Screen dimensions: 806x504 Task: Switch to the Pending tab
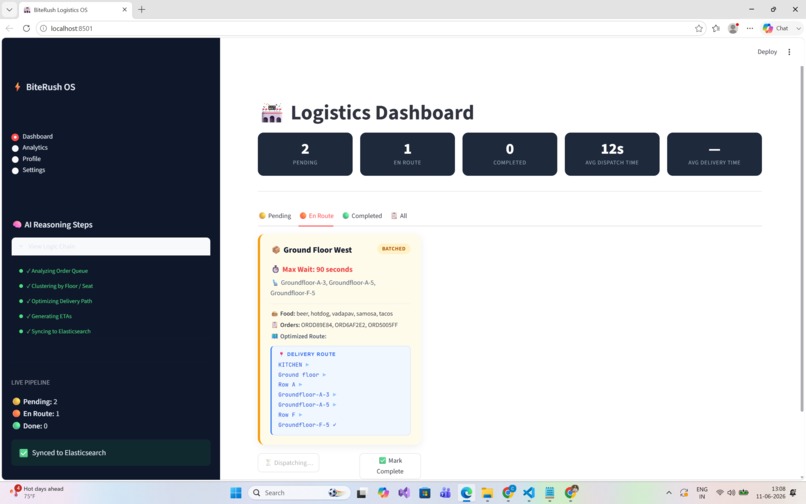point(275,216)
